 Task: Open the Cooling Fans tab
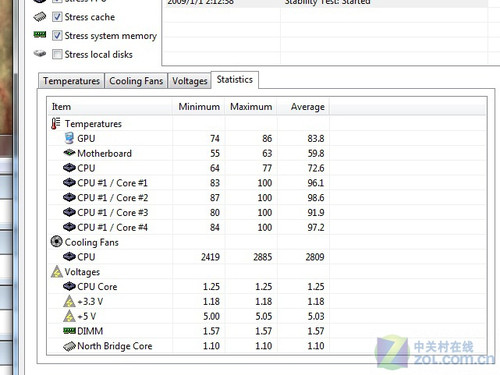coord(136,81)
